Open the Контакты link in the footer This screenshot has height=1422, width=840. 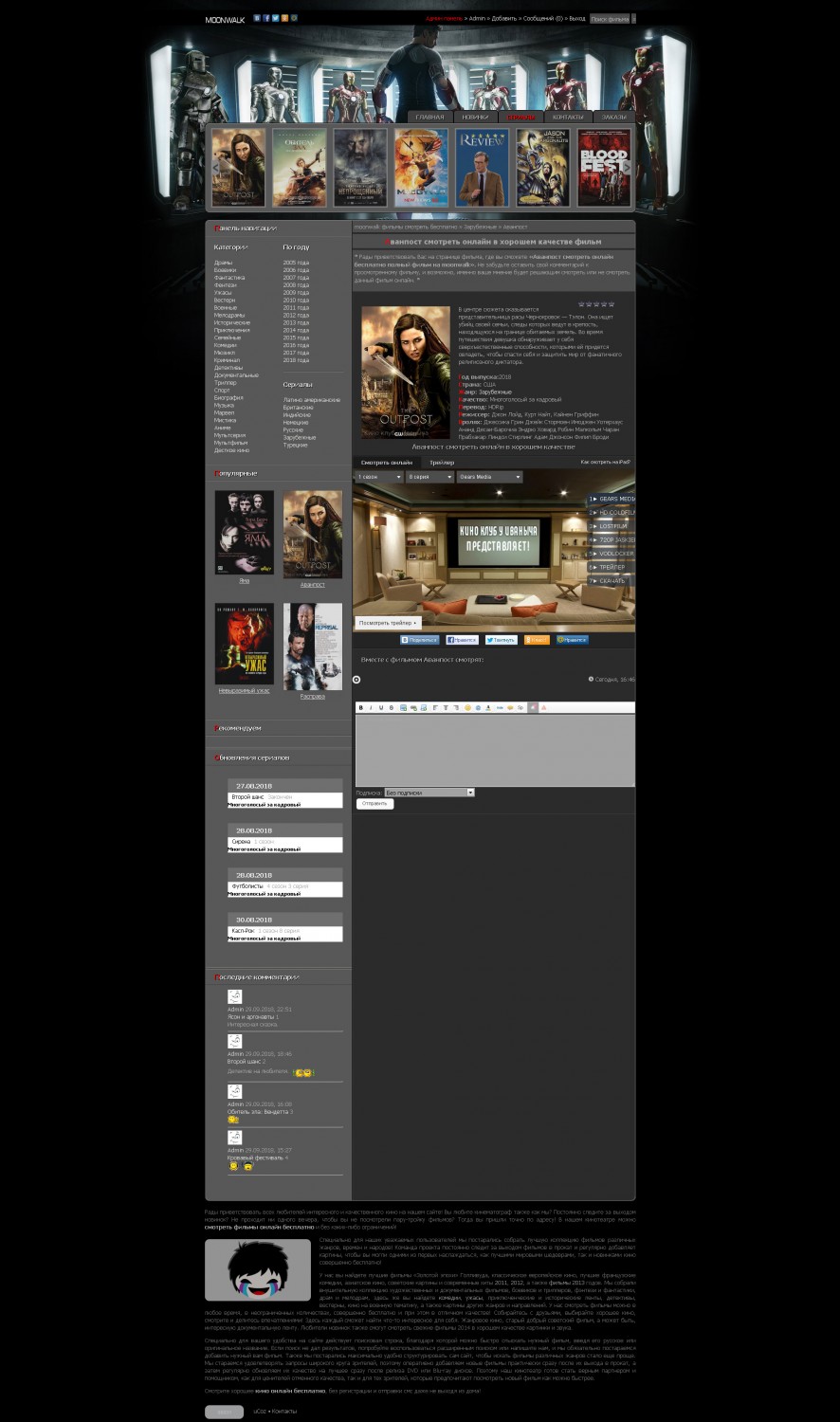point(284,1412)
